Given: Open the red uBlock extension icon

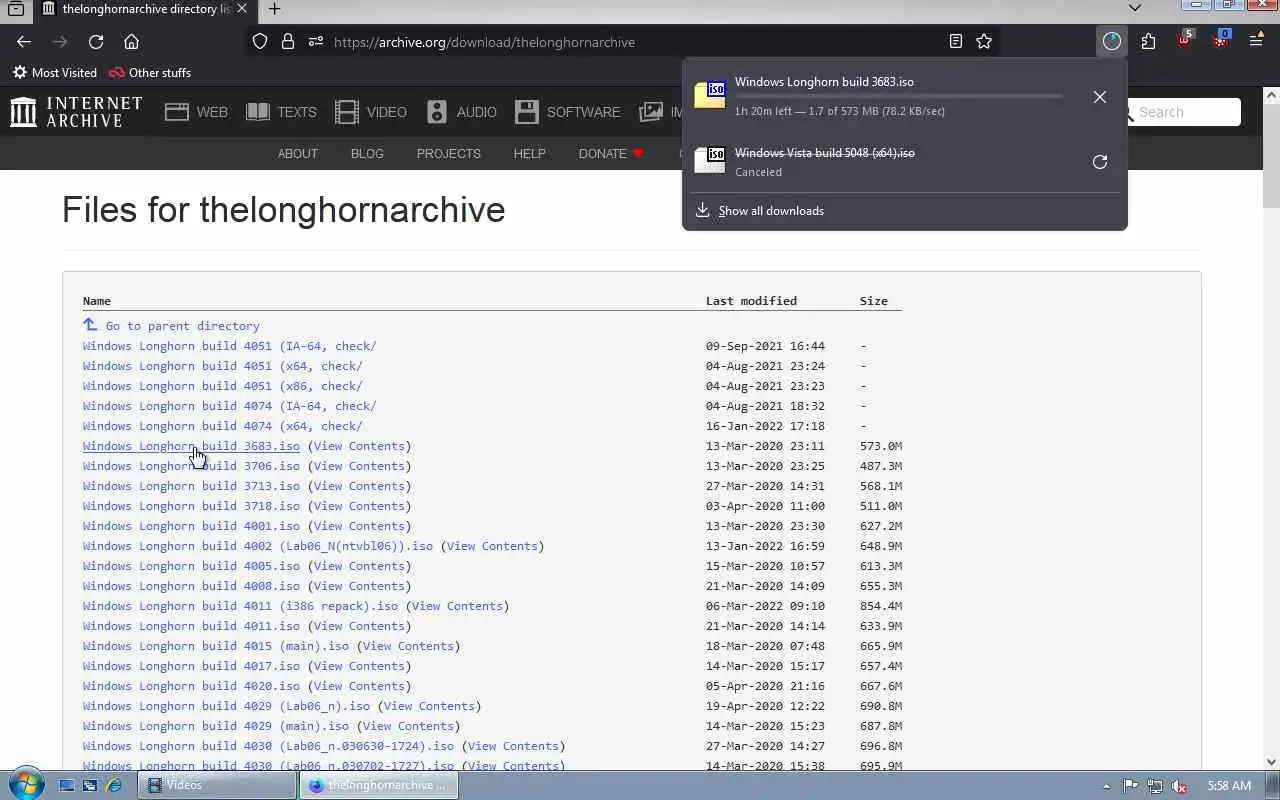Looking at the screenshot, I should pyautogui.click(x=1184, y=40).
